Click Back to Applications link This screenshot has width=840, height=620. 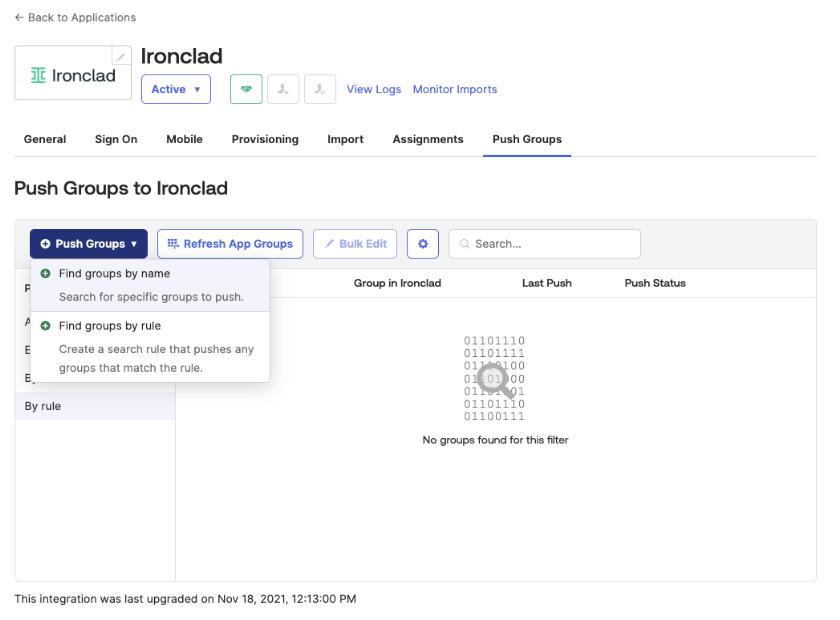(x=76, y=18)
